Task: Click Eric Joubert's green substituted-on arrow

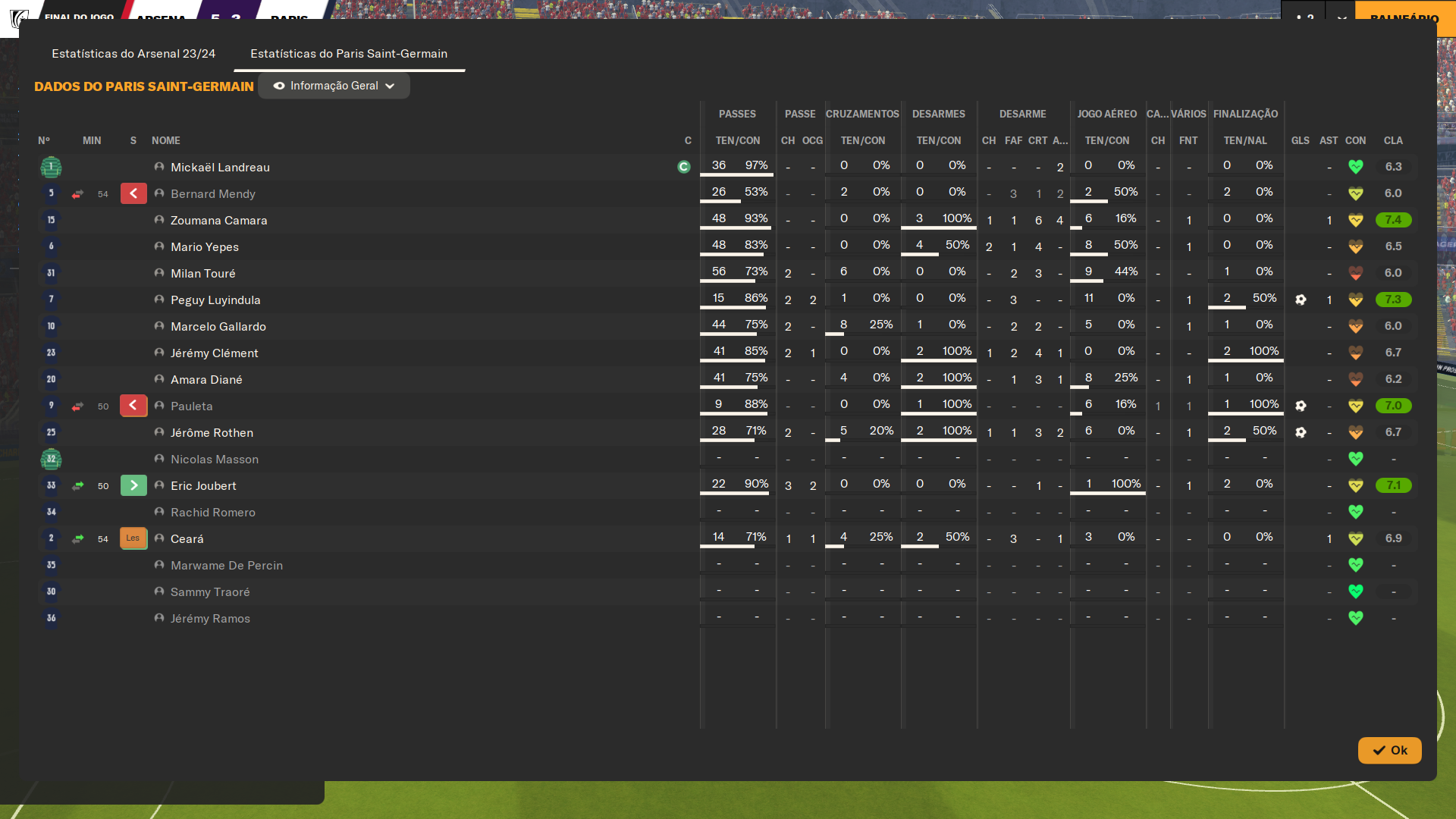Action: point(133,485)
